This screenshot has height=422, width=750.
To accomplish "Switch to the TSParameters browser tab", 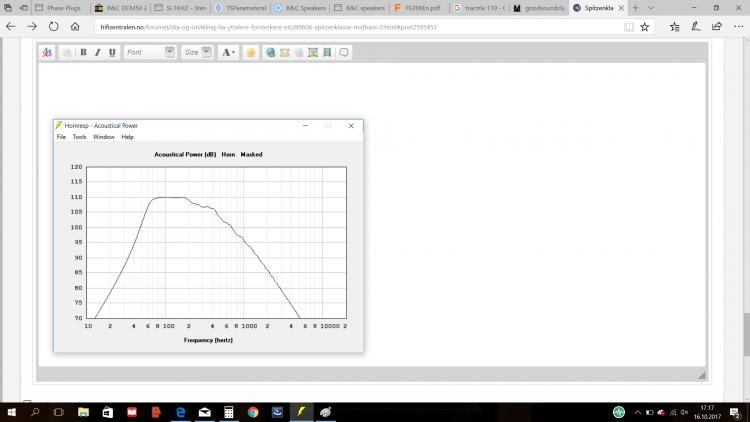I will pyautogui.click(x=241, y=8).
